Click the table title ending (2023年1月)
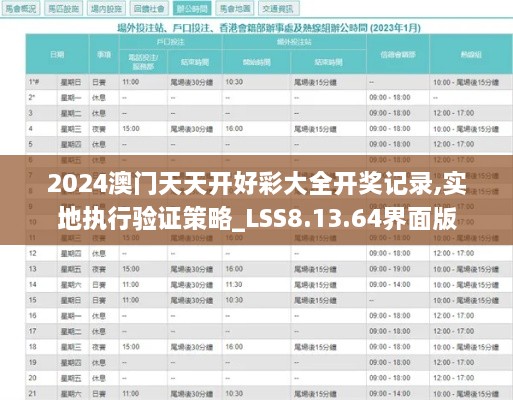513x400 pixels. (269, 28)
